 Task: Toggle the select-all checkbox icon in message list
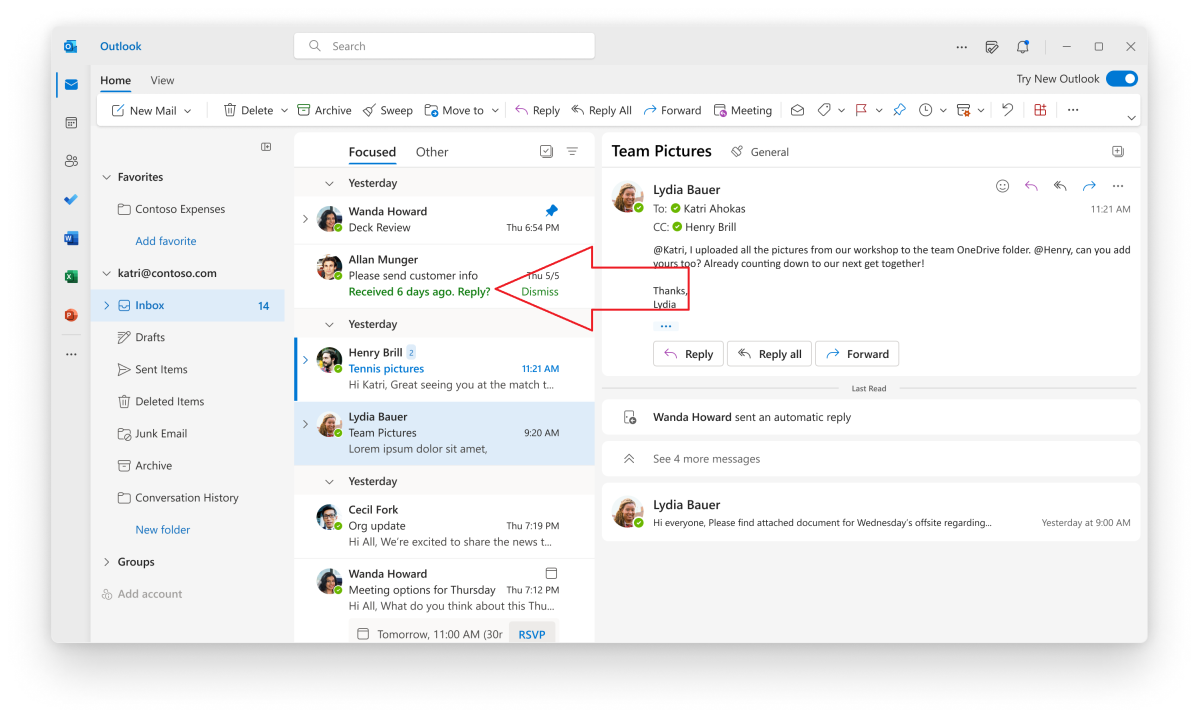tap(545, 152)
